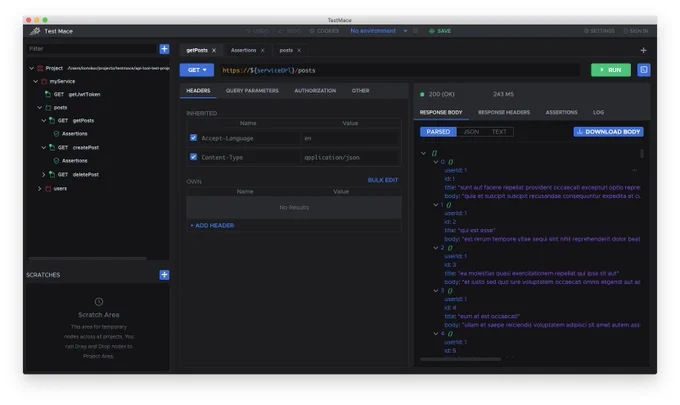The width and height of the screenshot is (680, 405).
Task: Collapse item 4 in response body
Action: tap(435, 333)
